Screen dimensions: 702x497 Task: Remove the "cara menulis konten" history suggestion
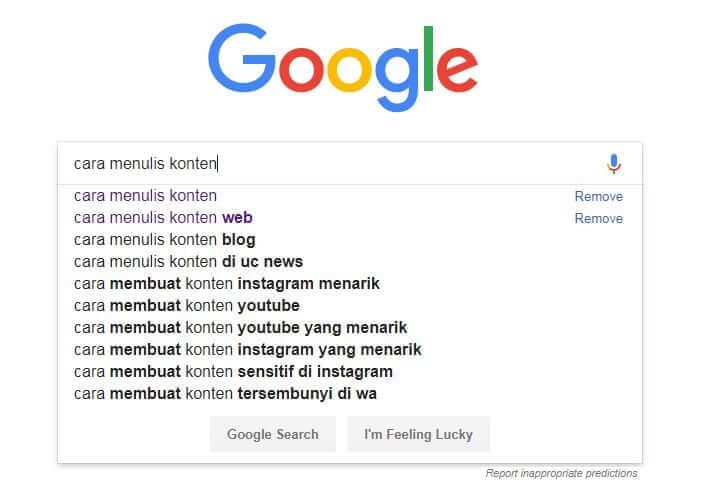598,197
